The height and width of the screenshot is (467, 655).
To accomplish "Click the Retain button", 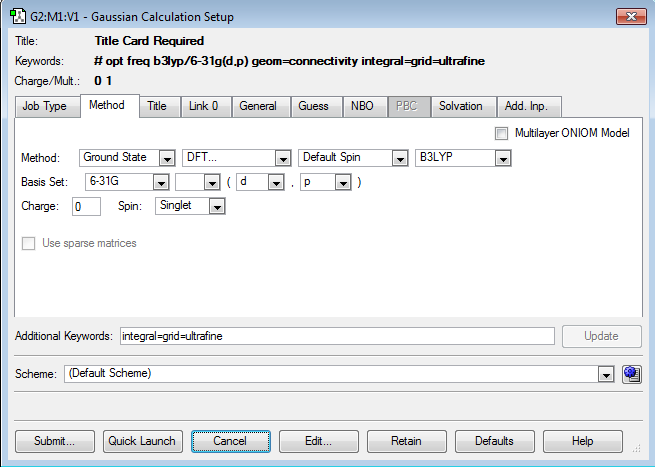I will (x=406, y=442).
